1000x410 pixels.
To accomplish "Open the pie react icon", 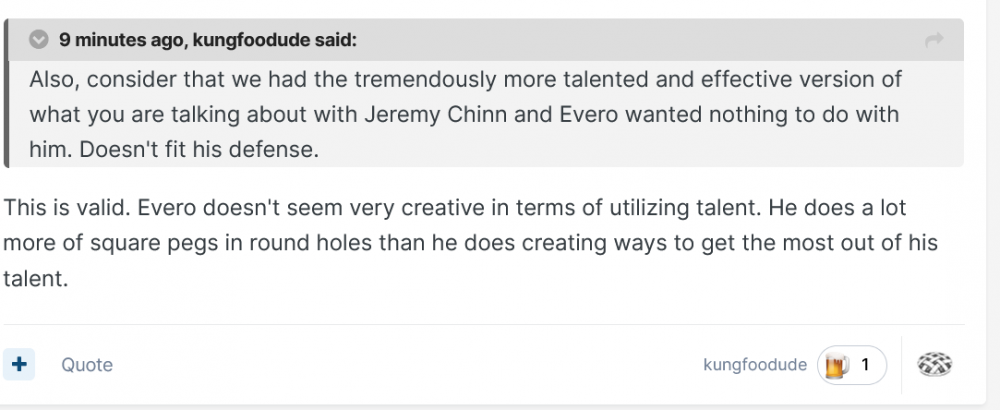I will [x=935, y=365].
